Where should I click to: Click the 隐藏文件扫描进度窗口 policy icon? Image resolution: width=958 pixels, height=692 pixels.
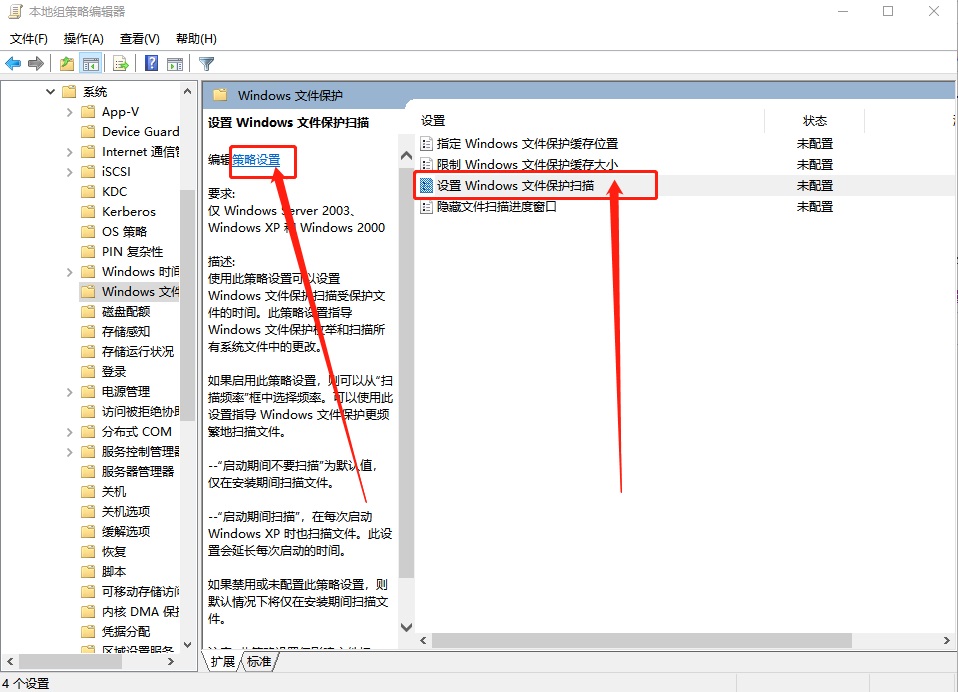pyautogui.click(x=426, y=207)
